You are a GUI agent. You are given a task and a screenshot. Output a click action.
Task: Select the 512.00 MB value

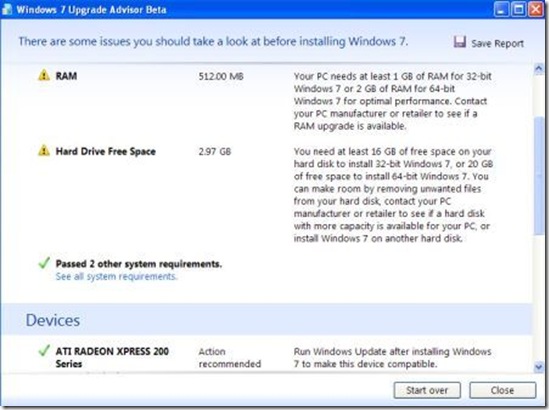tap(221, 76)
